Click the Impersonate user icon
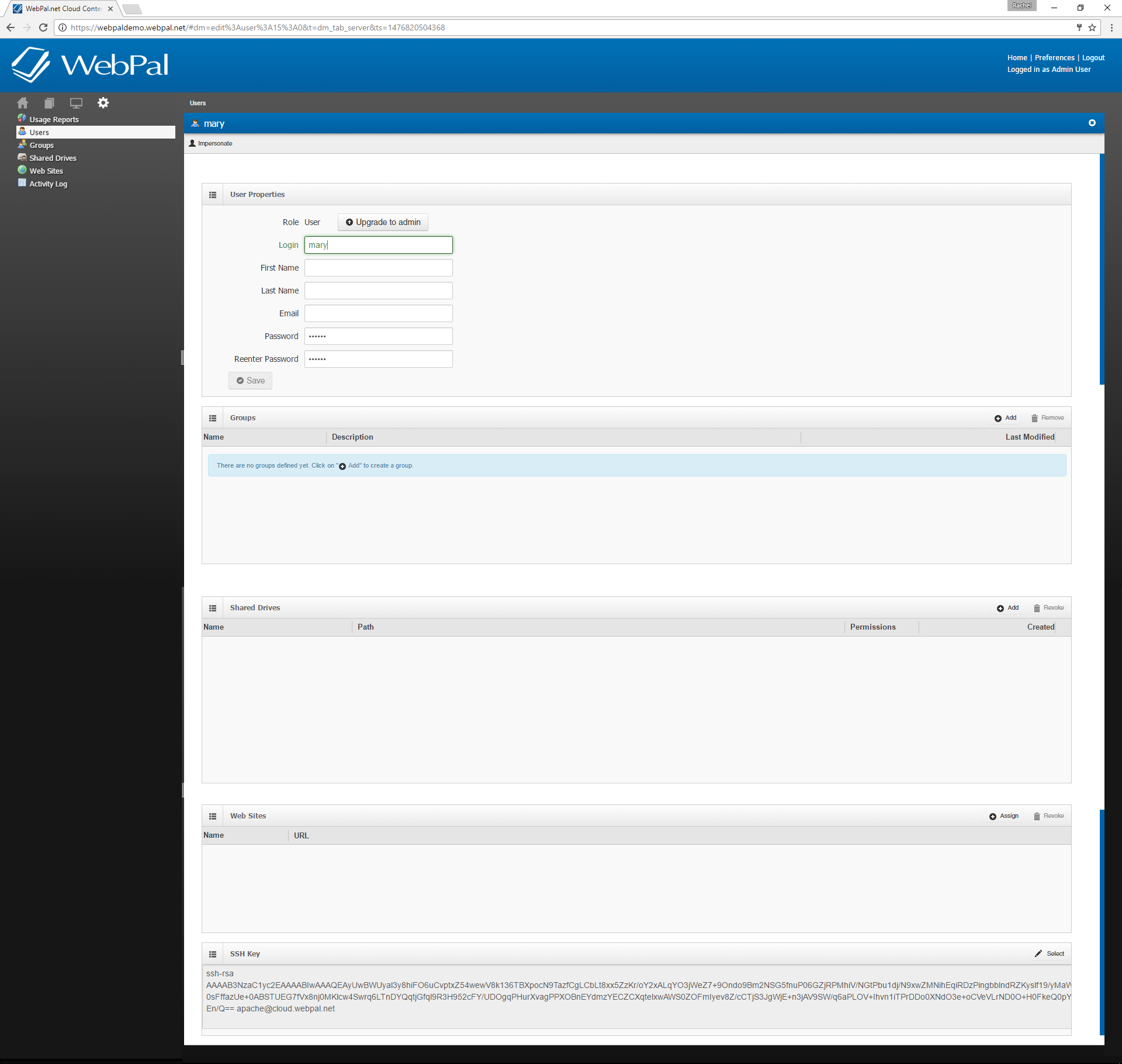1122x1064 pixels. pos(193,143)
